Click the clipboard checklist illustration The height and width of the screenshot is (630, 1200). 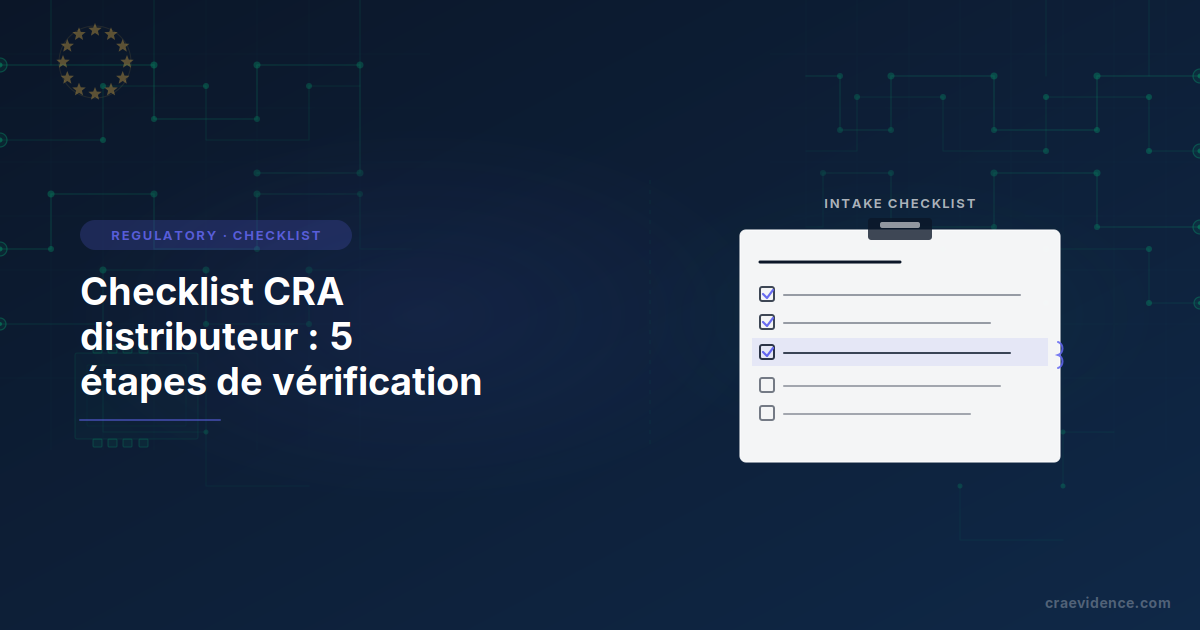900,340
